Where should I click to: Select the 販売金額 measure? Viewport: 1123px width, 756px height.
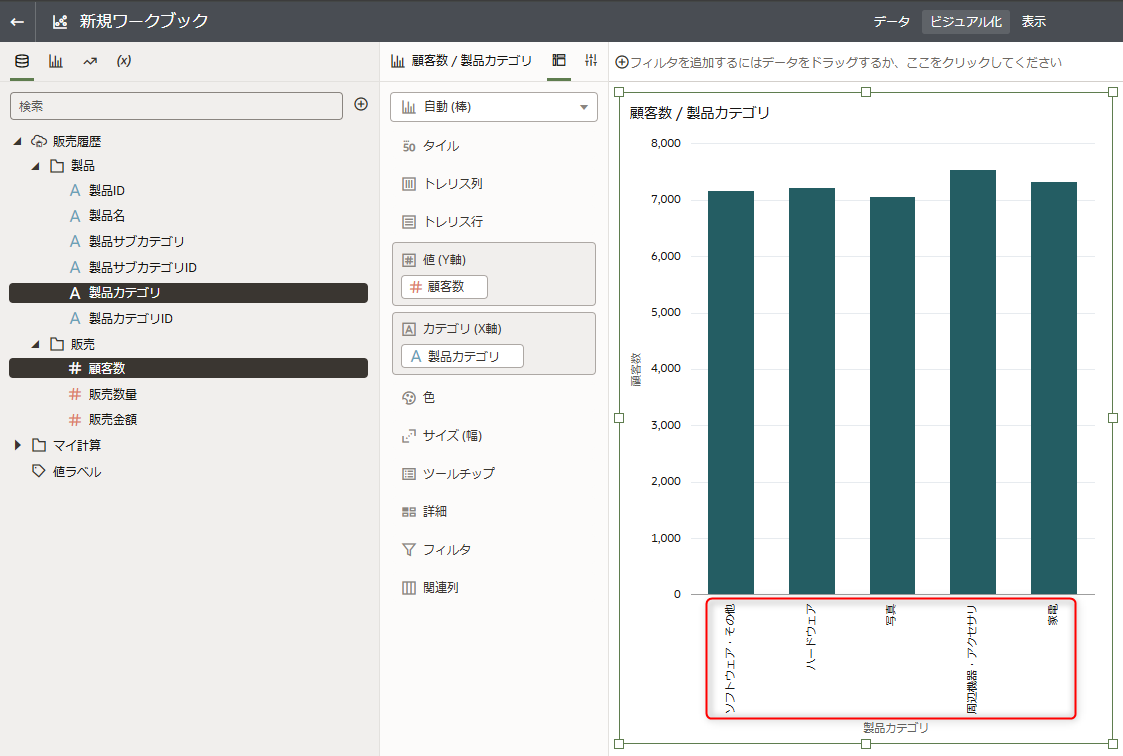coord(112,420)
